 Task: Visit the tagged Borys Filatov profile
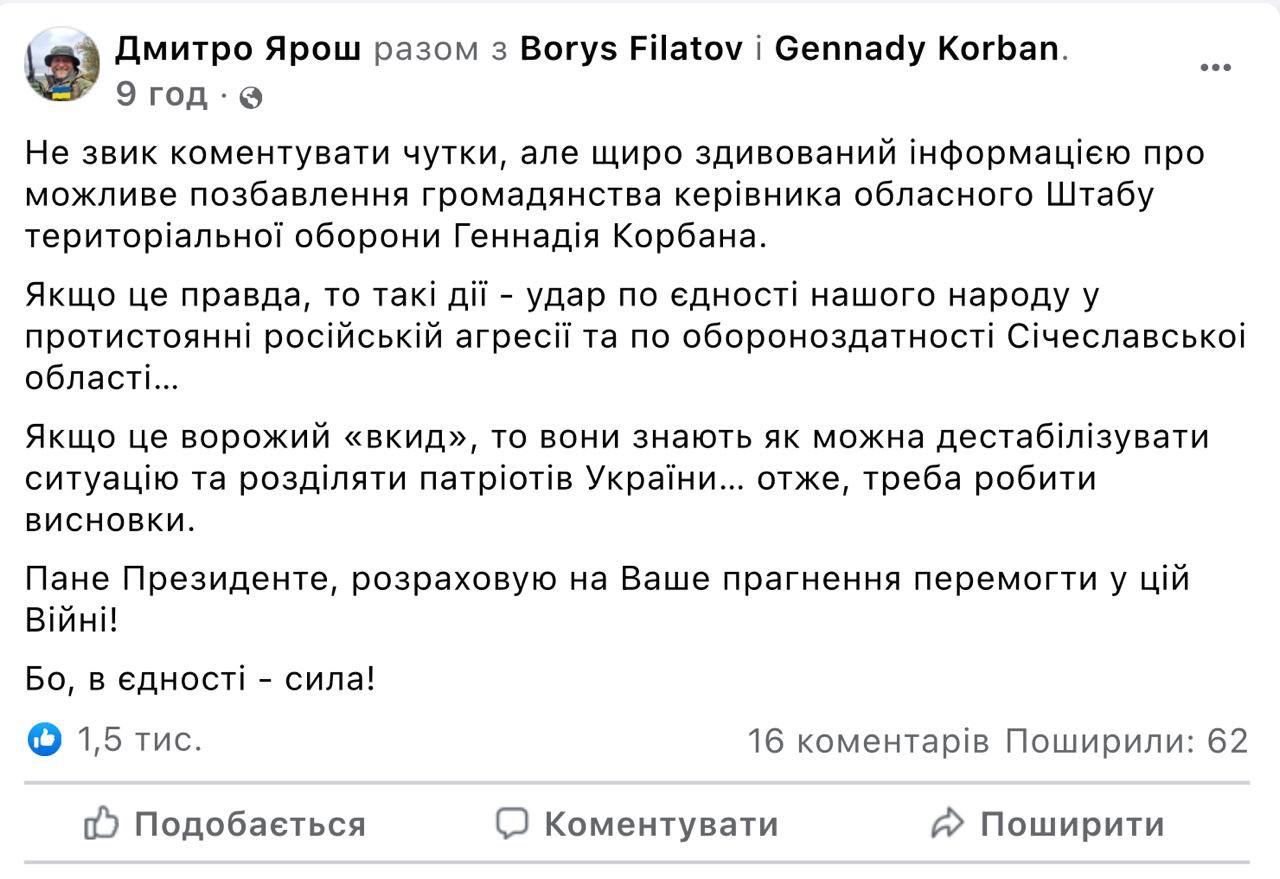pyautogui.click(x=631, y=49)
